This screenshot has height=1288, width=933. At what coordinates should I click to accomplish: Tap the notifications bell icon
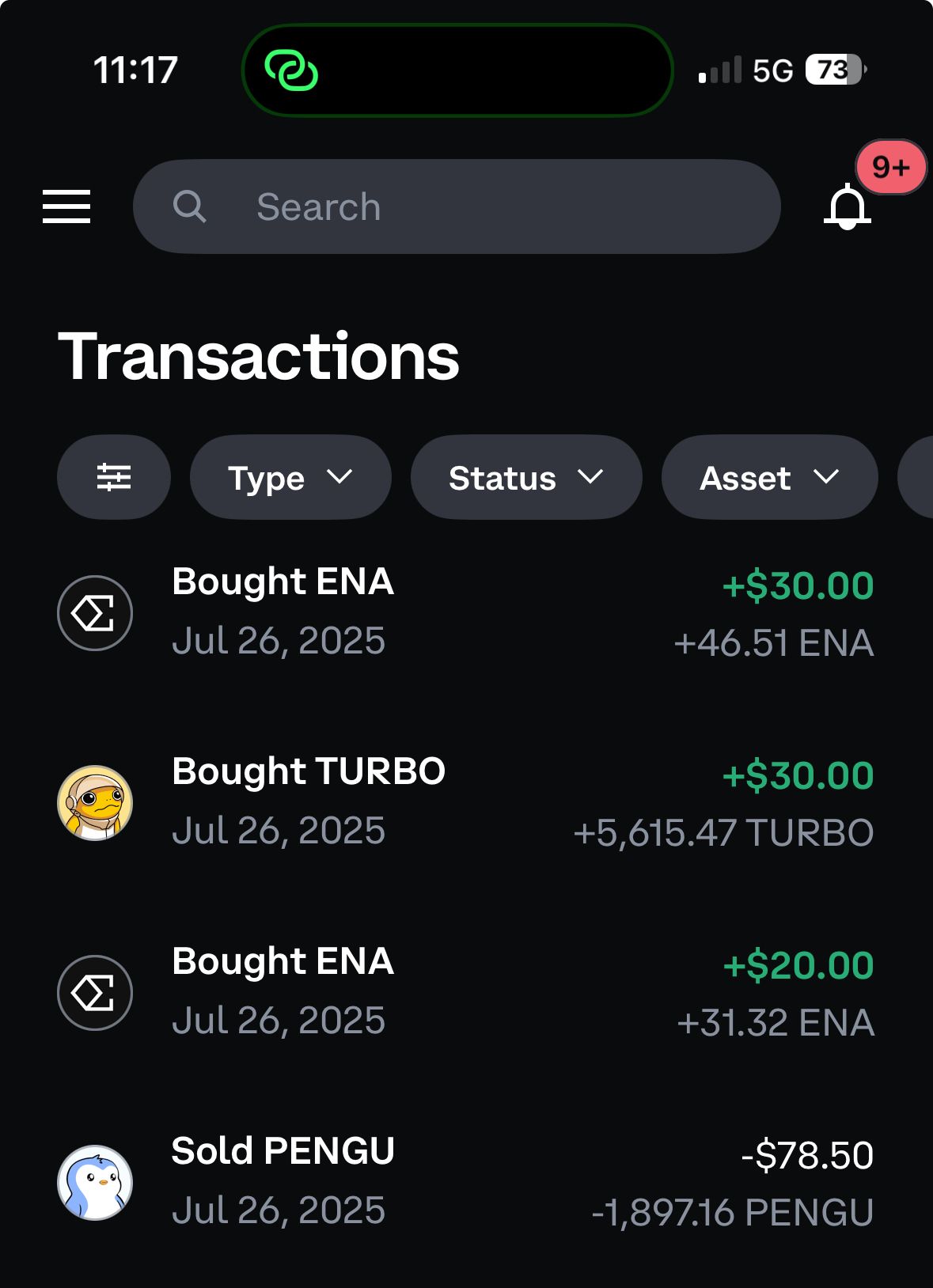tap(848, 206)
